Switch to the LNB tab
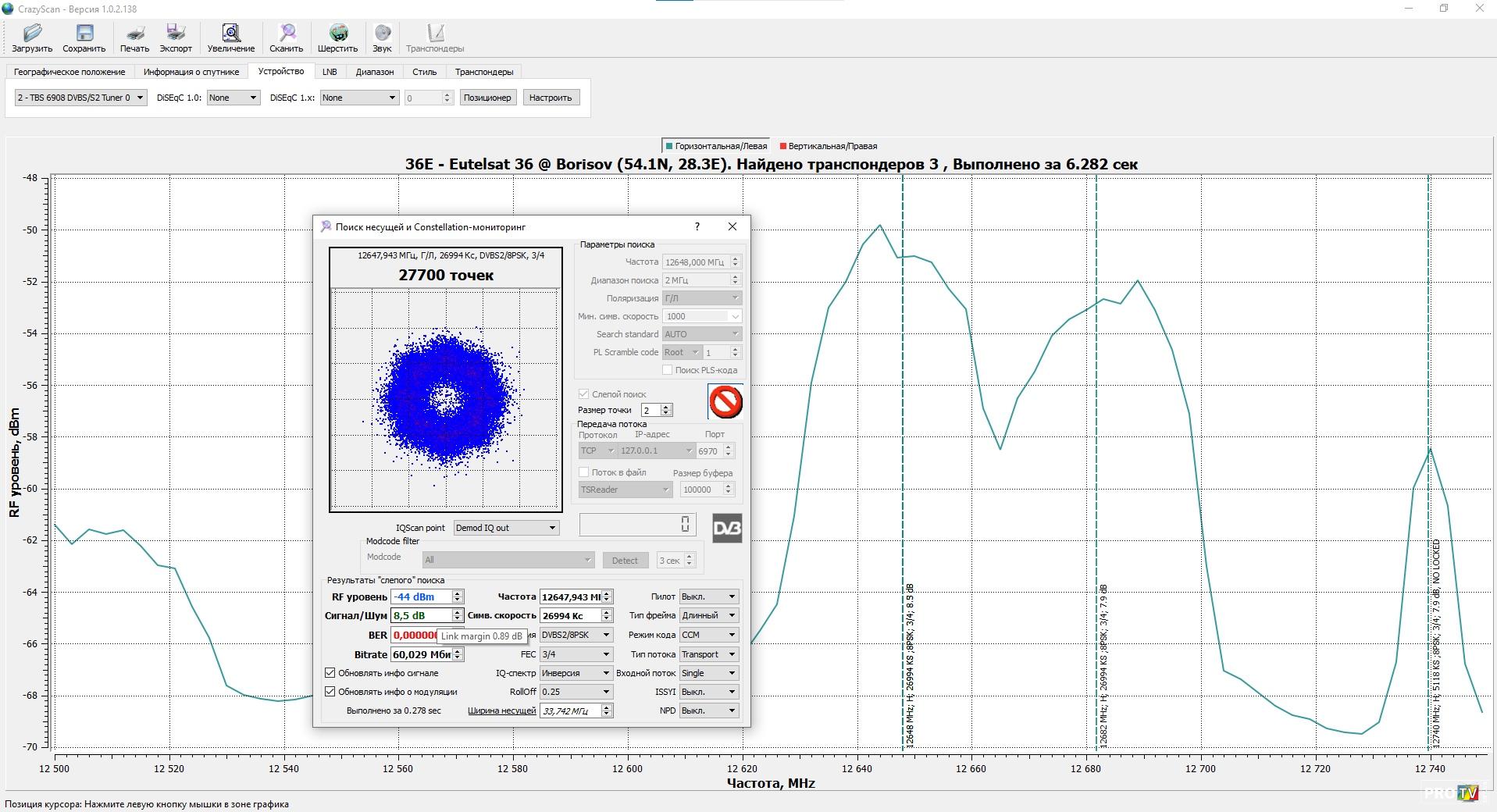 coord(330,72)
